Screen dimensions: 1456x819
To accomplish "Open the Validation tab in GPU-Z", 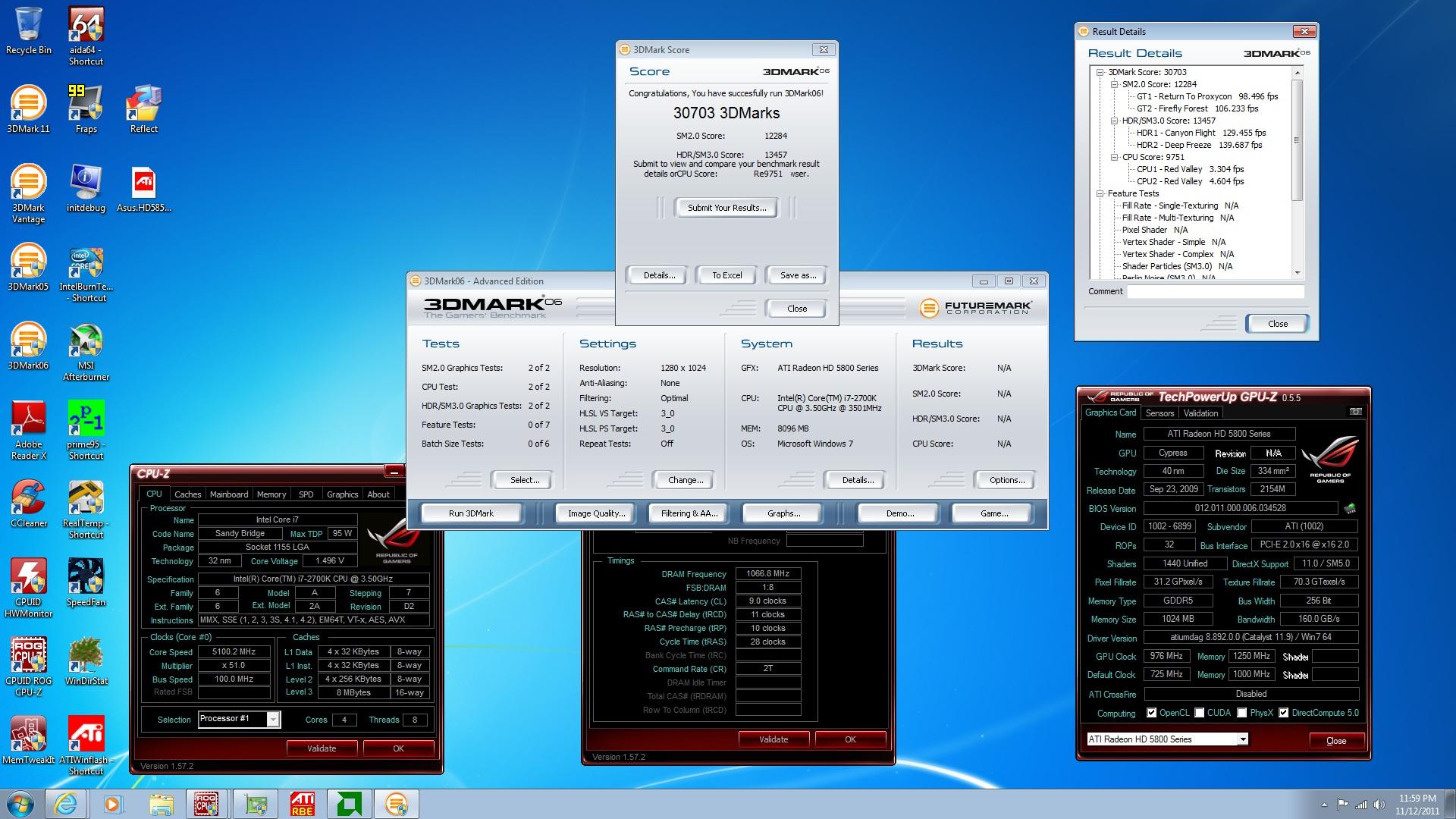I will click(x=1200, y=413).
